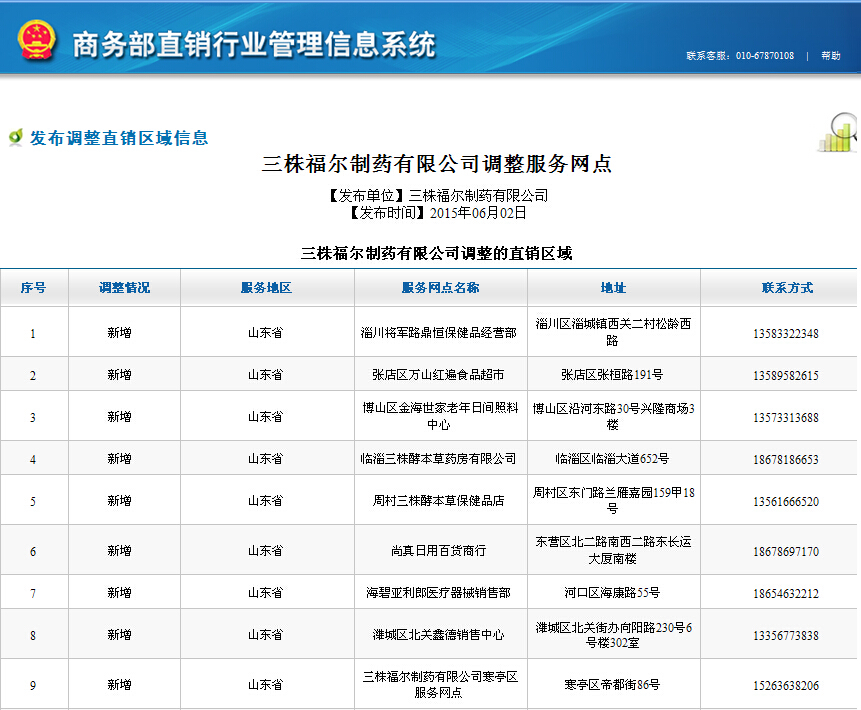Select 淄川将军路鼎恒保健品经营部 in row 1
Viewport: 861px width, 710px height.
click(x=439, y=333)
